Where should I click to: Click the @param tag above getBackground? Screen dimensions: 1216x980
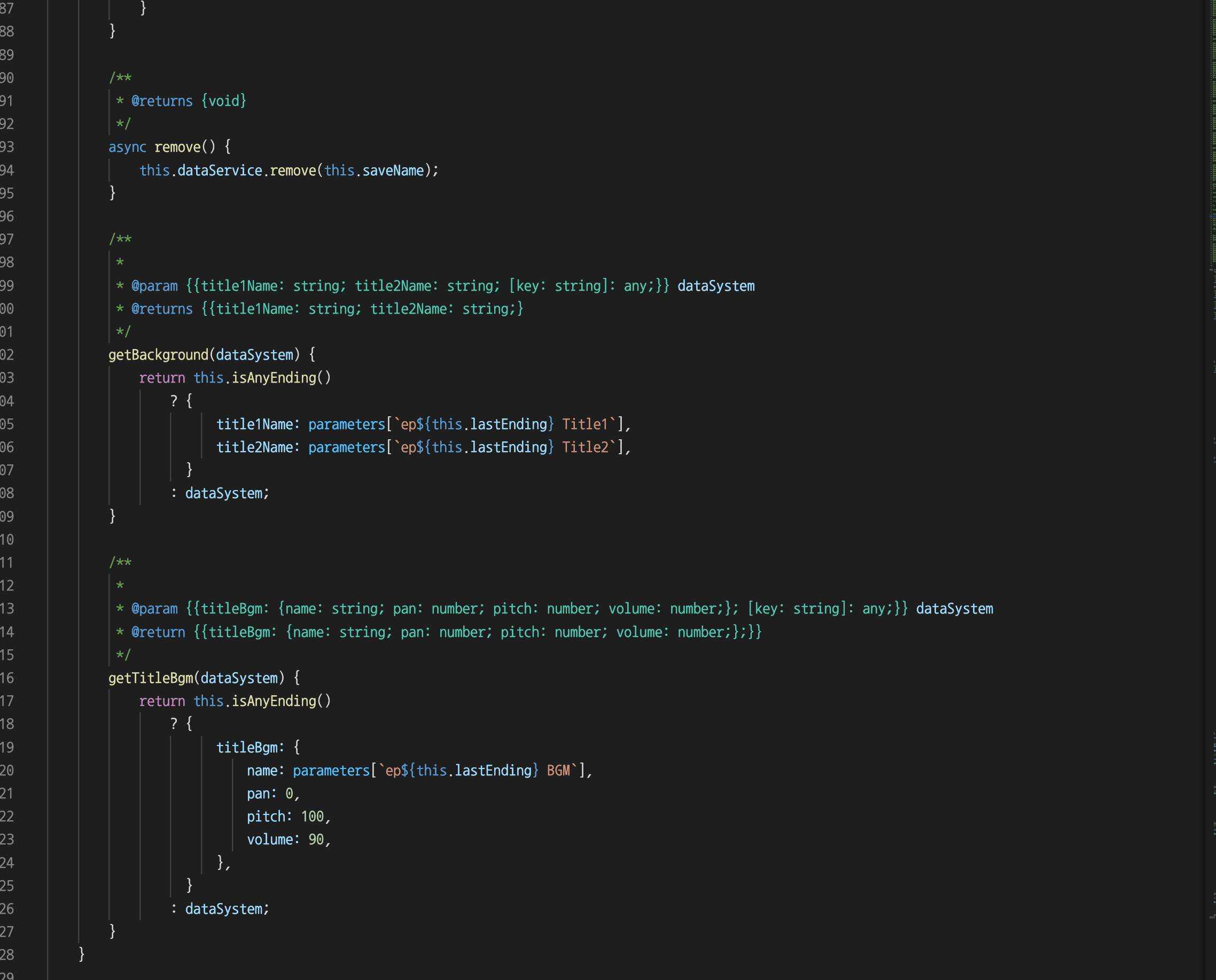[x=154, y=286]
